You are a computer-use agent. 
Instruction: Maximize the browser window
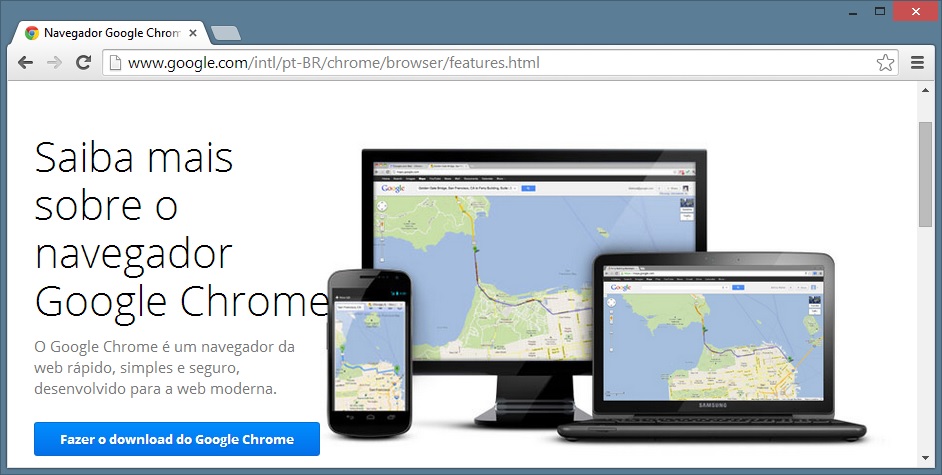click(x=880, y=10)
